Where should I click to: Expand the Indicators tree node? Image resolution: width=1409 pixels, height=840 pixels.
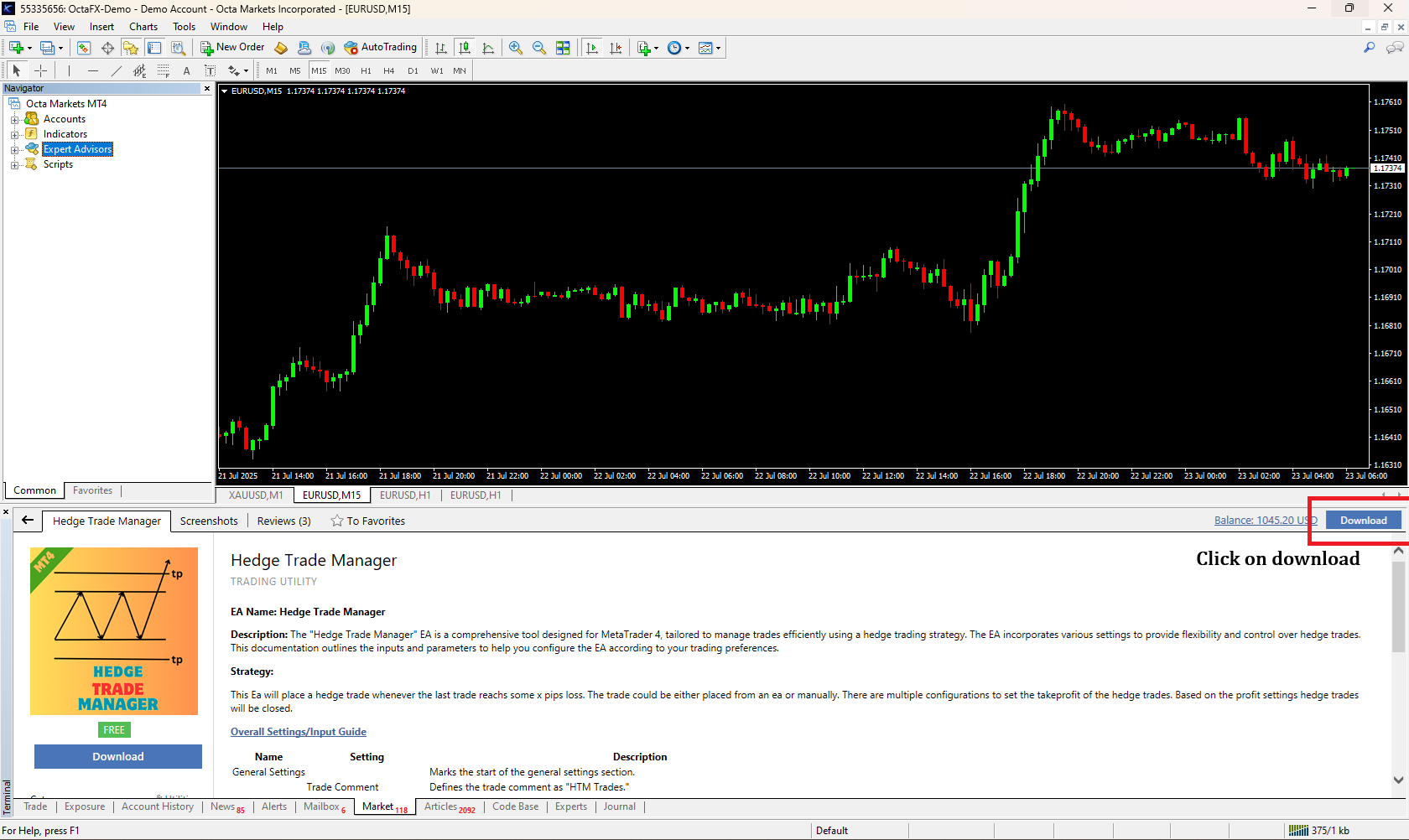point(14,135)
